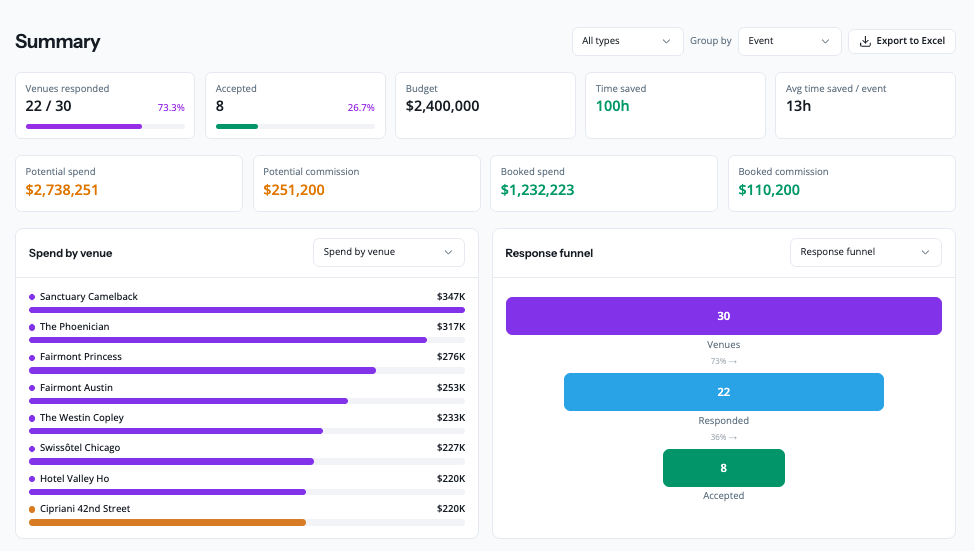Click the Sanctuary Camelback venue name

[x=89, y=297]
